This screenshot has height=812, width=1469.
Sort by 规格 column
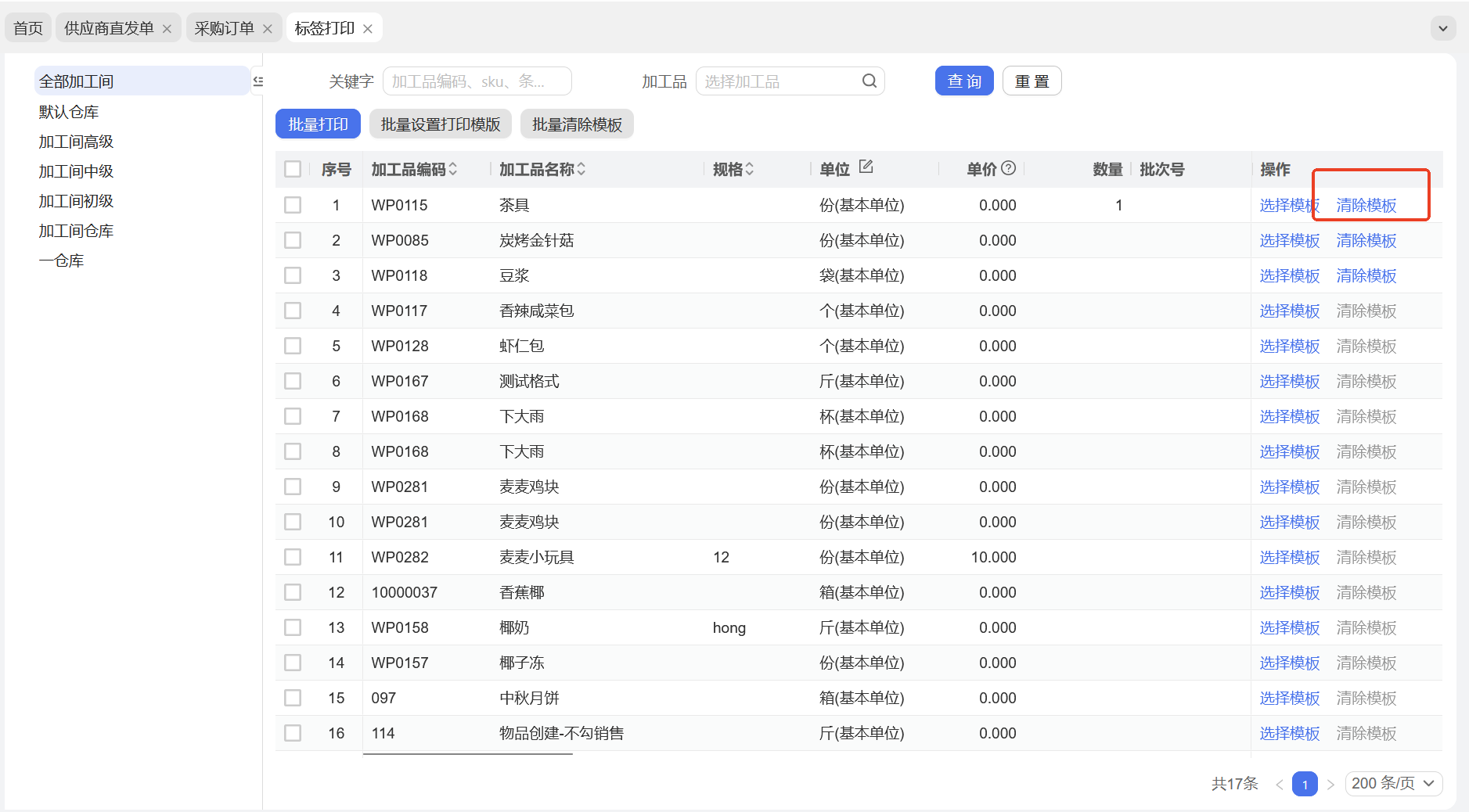pos(750,169)
